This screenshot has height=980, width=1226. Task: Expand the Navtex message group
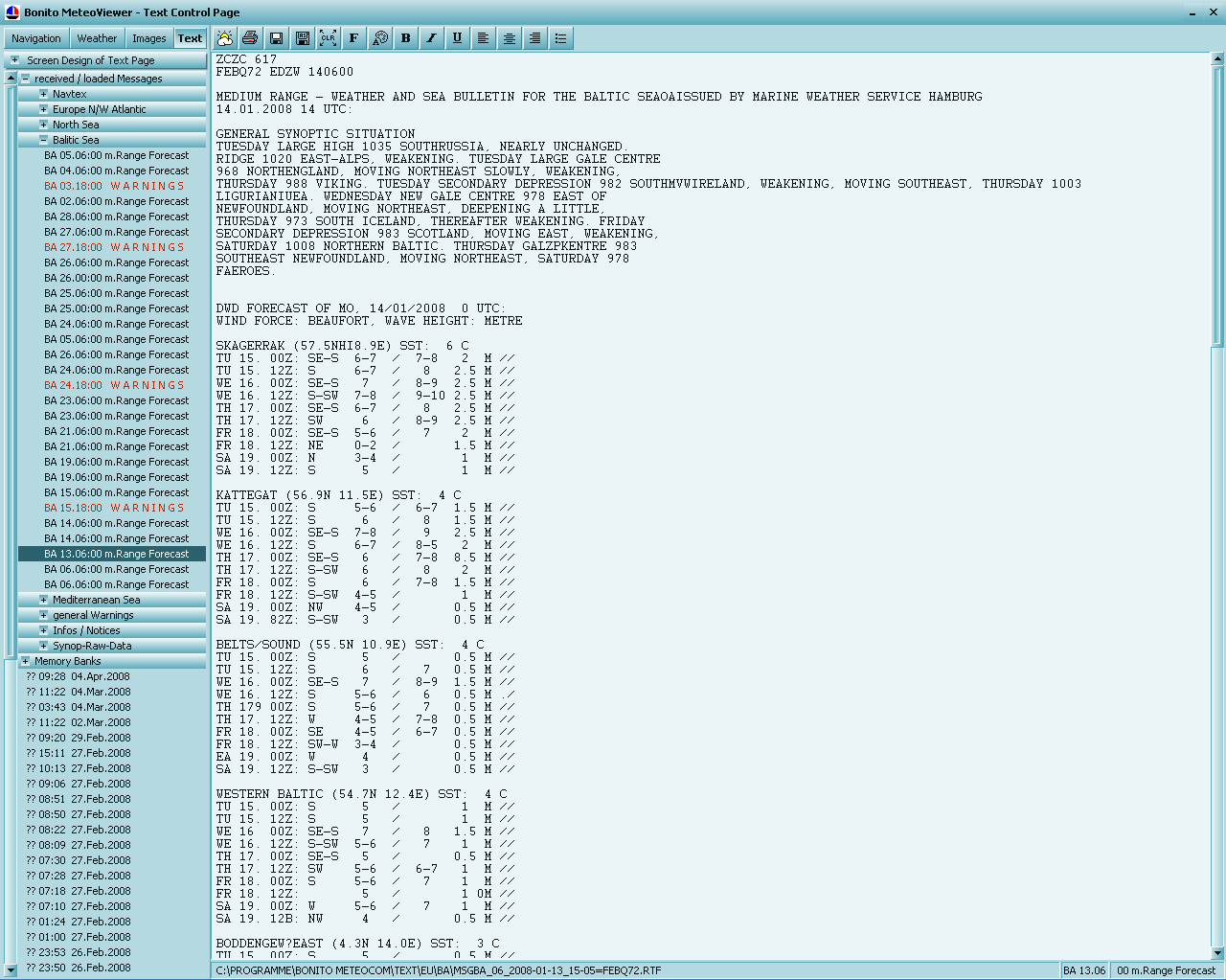pyautogui.click(x=43, y=94)
